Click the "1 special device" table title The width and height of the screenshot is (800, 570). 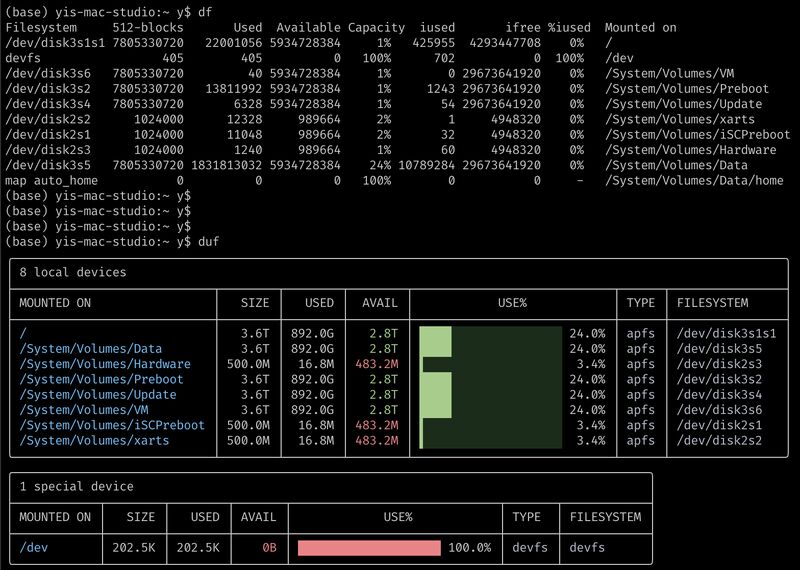coord(77,486)
